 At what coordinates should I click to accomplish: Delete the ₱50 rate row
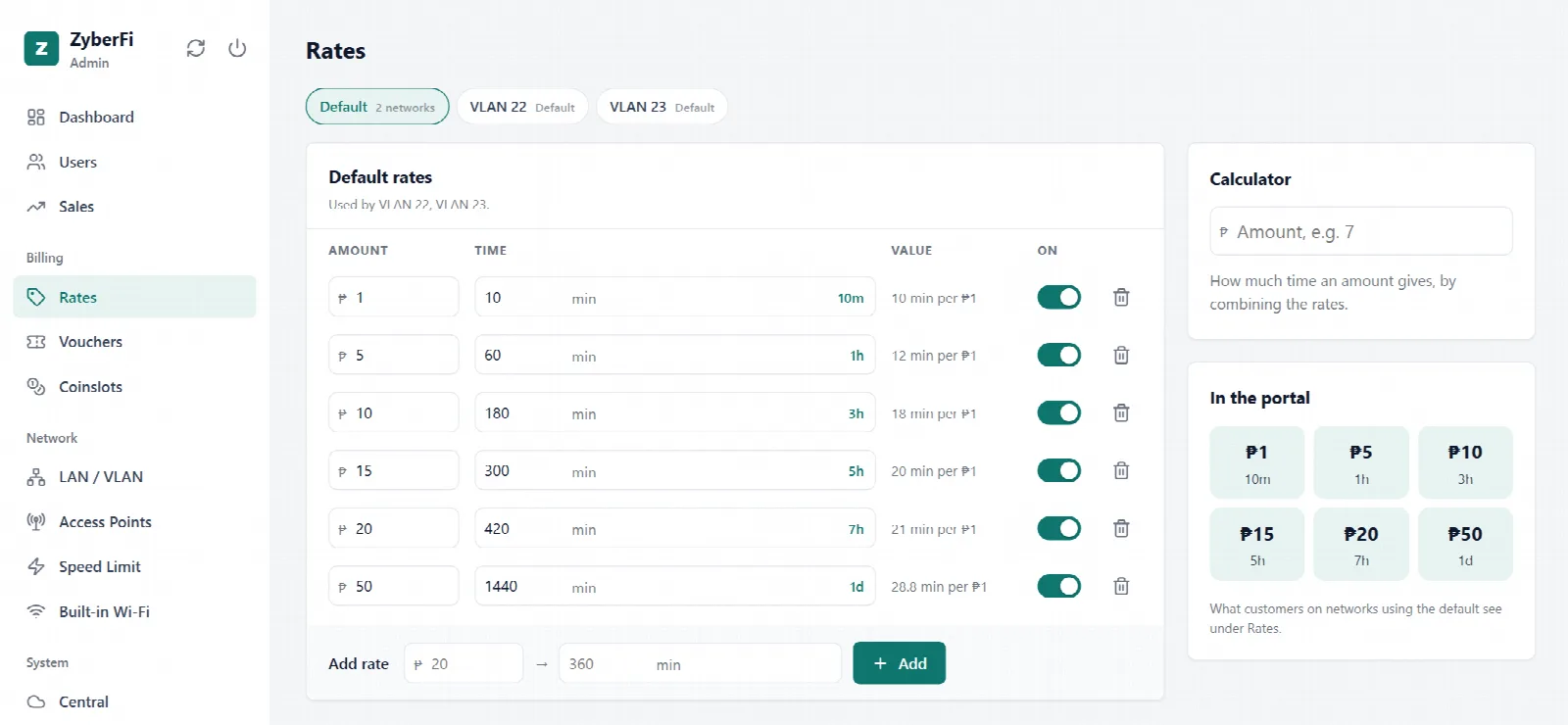pyautogui.click(x=1121, y=586)
